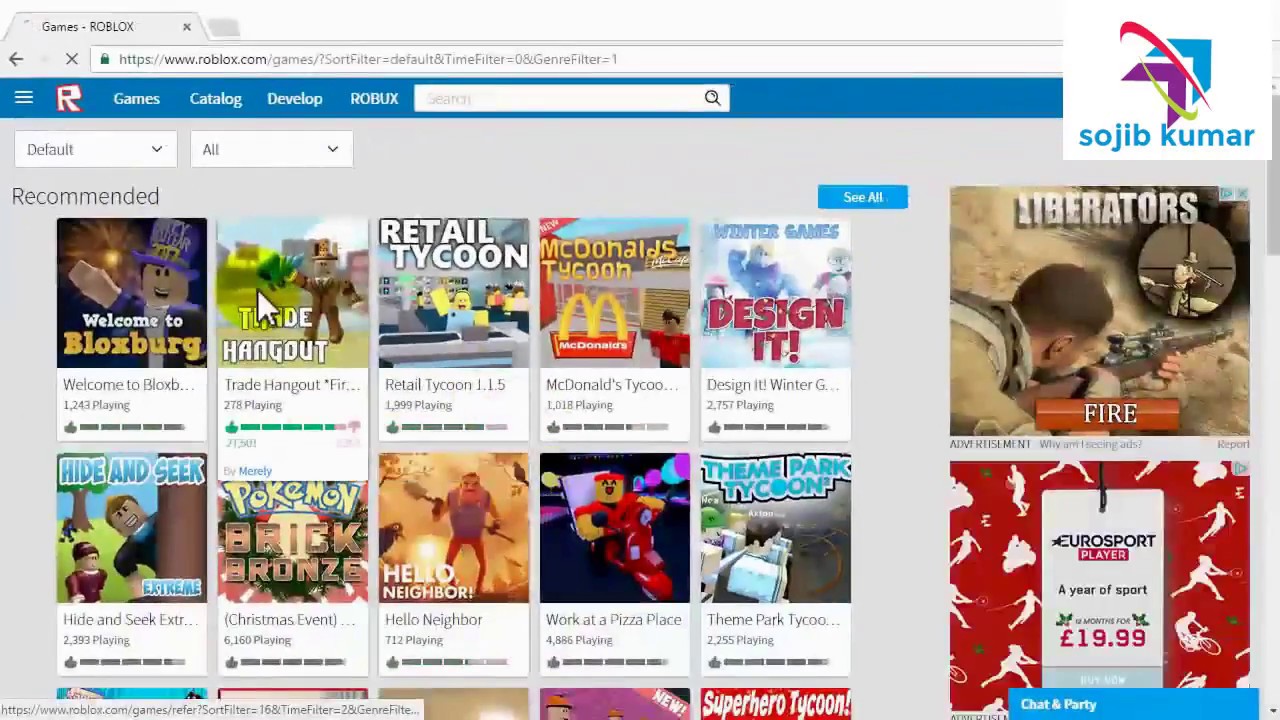Image resolution: width=1280 pixels, height=720 pixels.
Task: Open the Chat & Party panel
Action: click(1132, 705)
